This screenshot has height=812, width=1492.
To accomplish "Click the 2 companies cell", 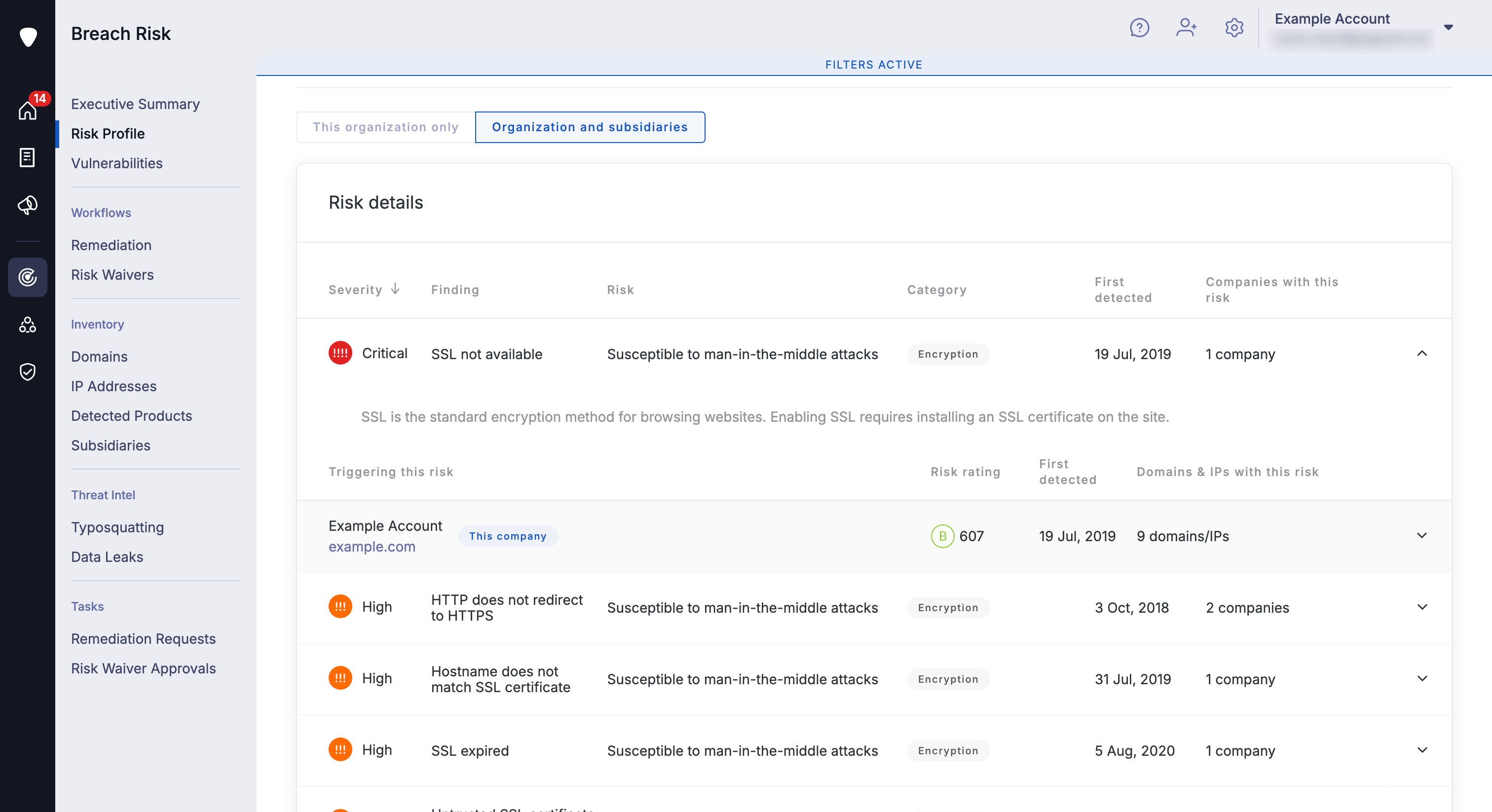I will click(x=1248, y=608).
